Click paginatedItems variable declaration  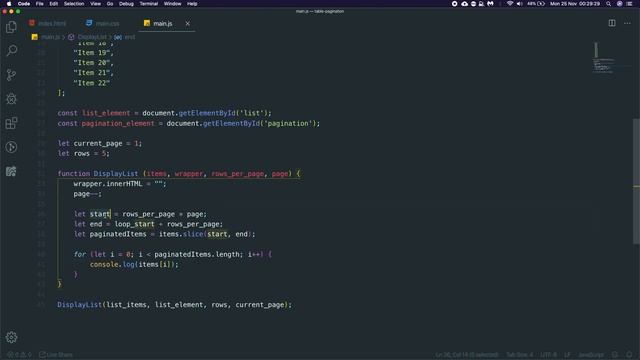tap(118, 234)
